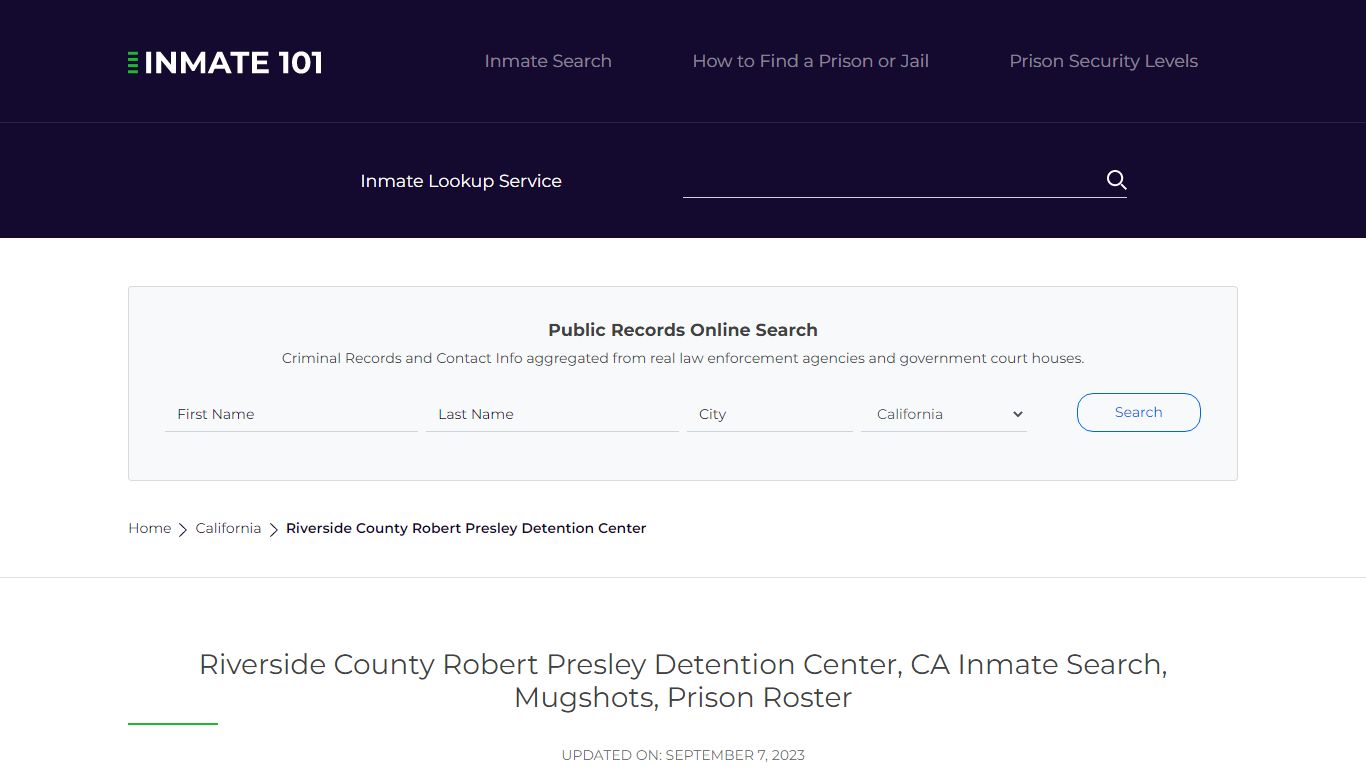Viewport: 1366px width, 768px height.
Task: Click the breadcrumb arrow after Home
Action: (x=183, y=529)
